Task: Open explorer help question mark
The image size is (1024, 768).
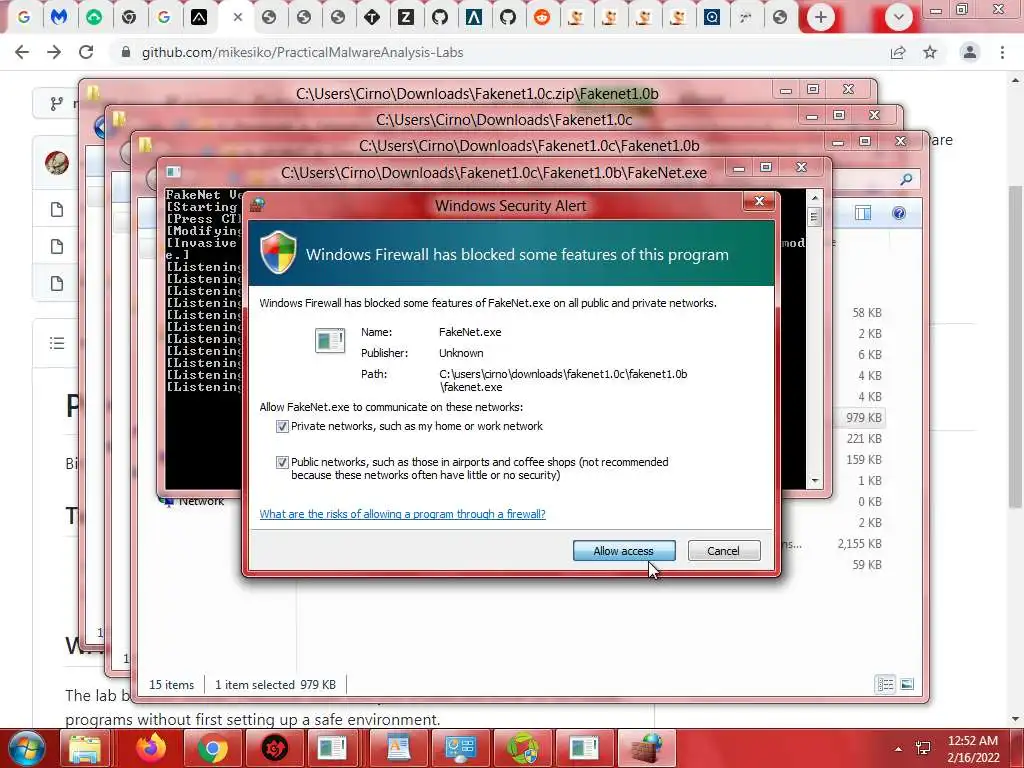Action: (x=899, y=213)
